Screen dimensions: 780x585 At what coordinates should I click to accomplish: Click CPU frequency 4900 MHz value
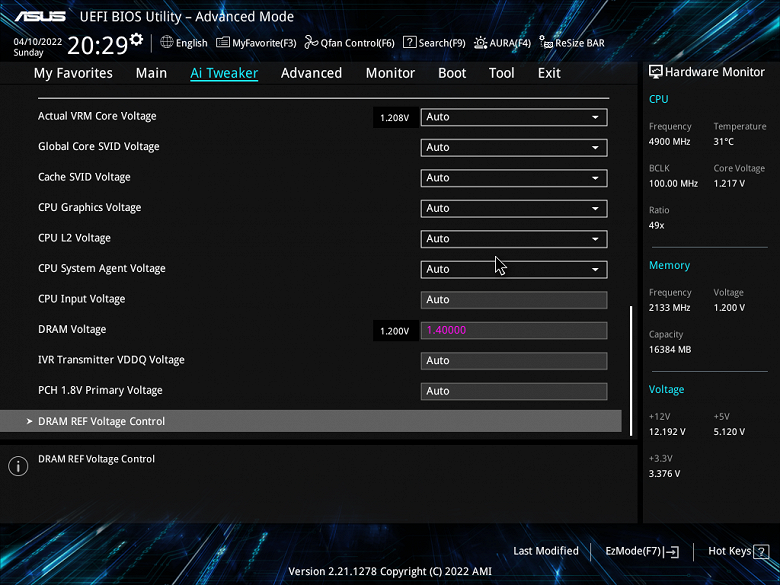(x=669, y=142)
